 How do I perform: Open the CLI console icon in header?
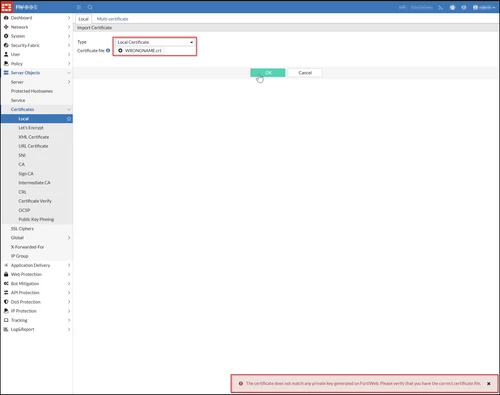[441, 7]
